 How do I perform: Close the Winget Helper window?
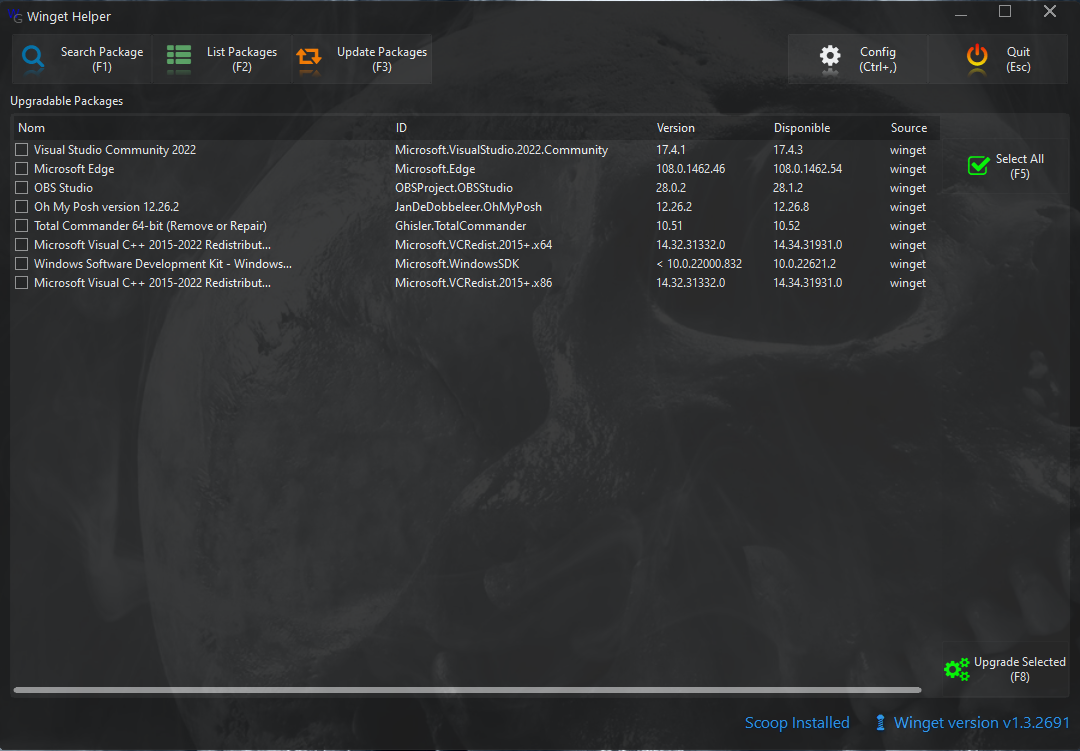1050,12
